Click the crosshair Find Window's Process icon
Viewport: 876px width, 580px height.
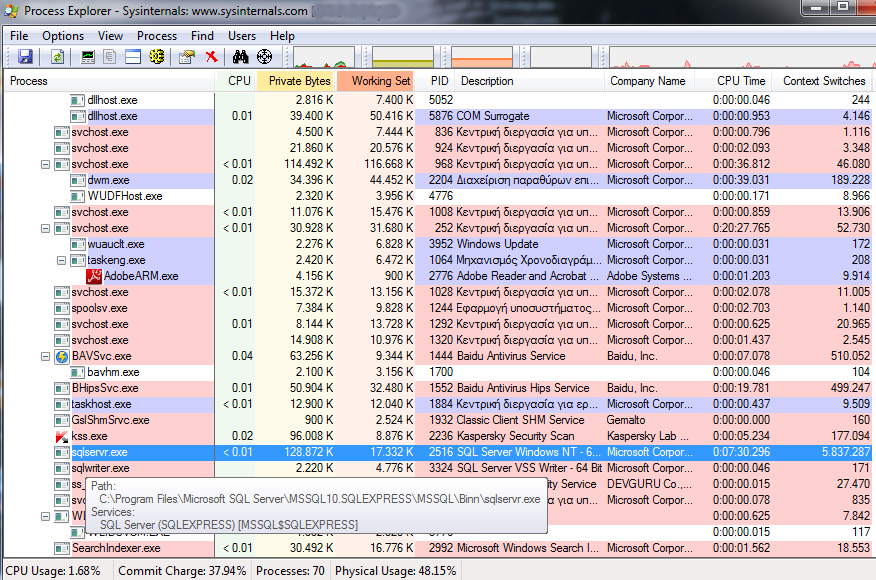click(264, 56)
